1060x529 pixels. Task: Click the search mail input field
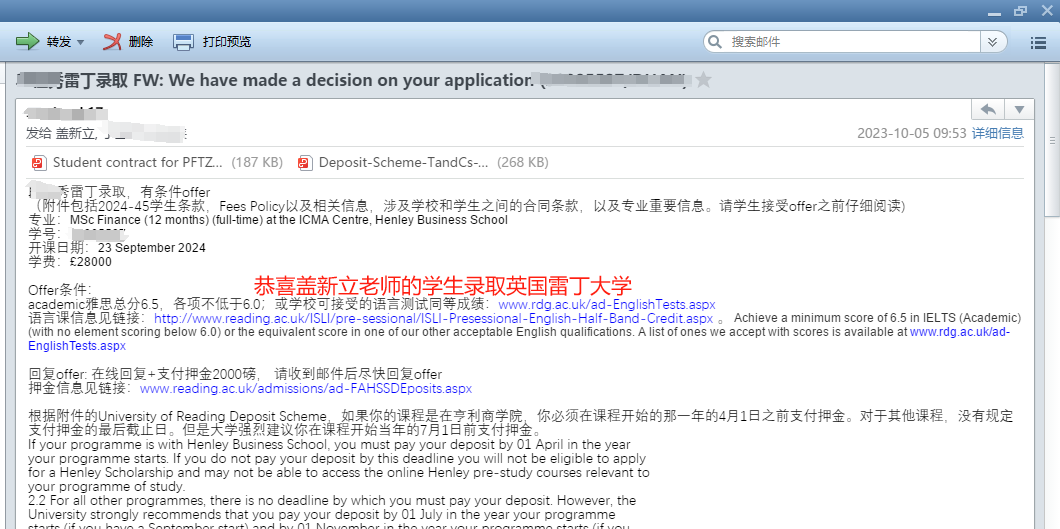pyautogui.click(x=850, y=42)
